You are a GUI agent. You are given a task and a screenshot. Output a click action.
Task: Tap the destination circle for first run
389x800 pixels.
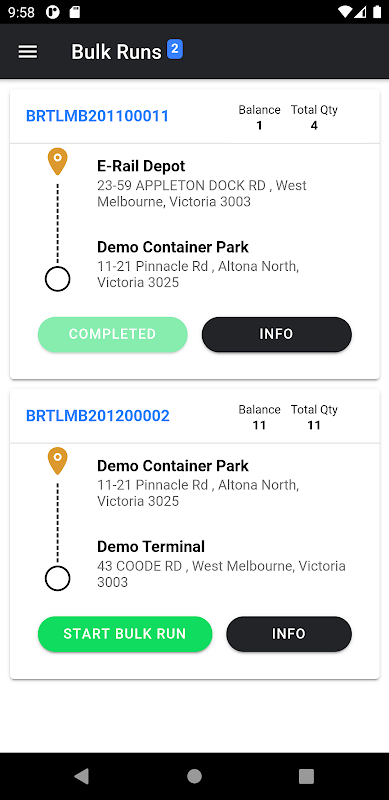(57, 279)
